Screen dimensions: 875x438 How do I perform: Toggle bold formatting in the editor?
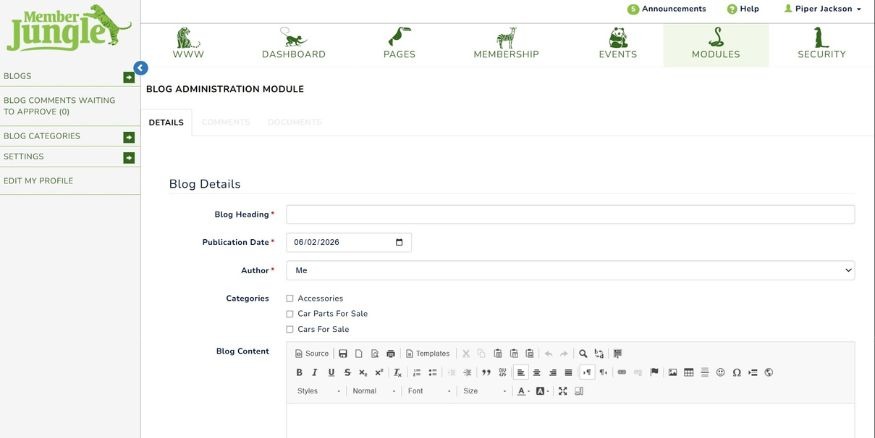[299, 372]
